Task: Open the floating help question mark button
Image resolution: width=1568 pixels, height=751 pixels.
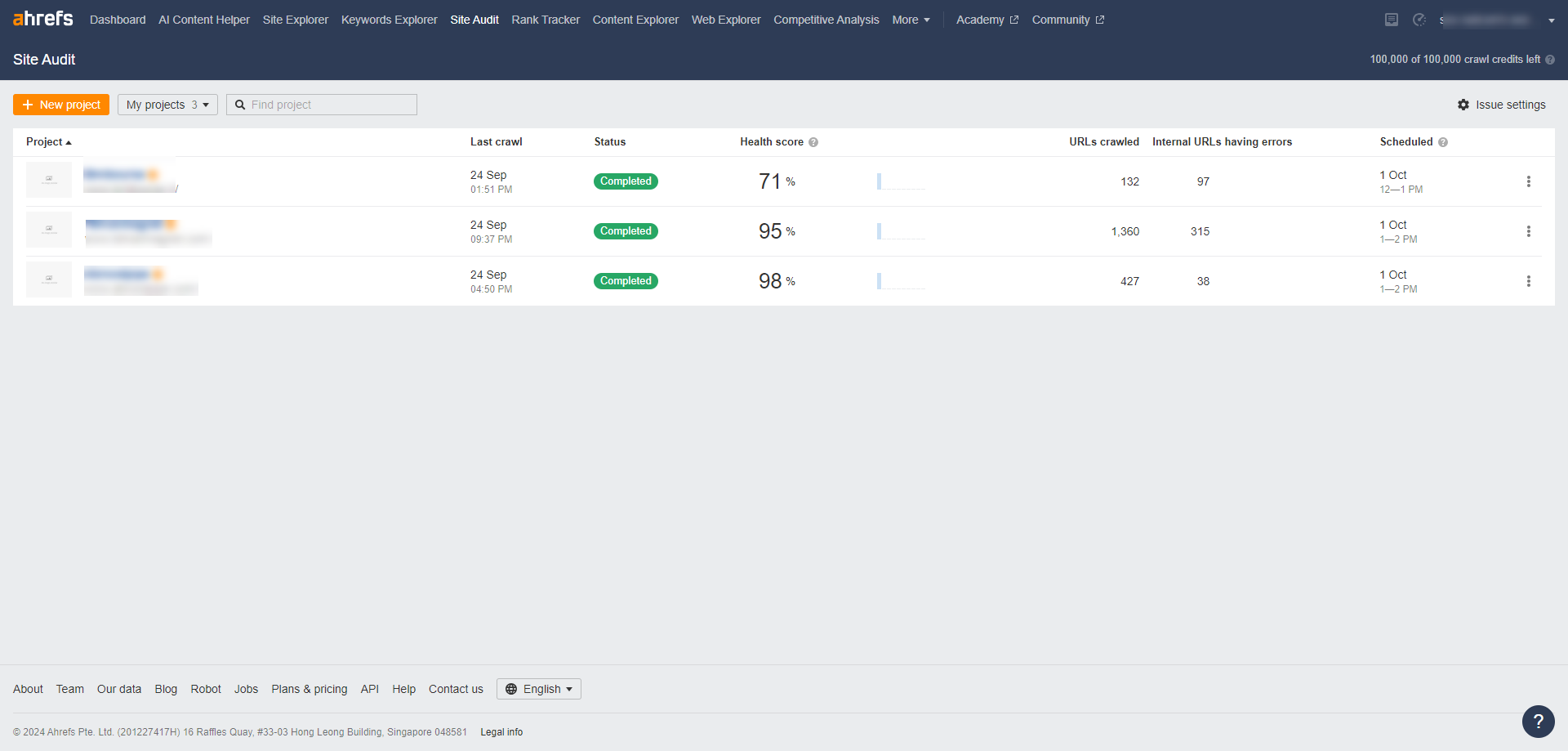Action: pyautogui.click(x=1538, y=722)
